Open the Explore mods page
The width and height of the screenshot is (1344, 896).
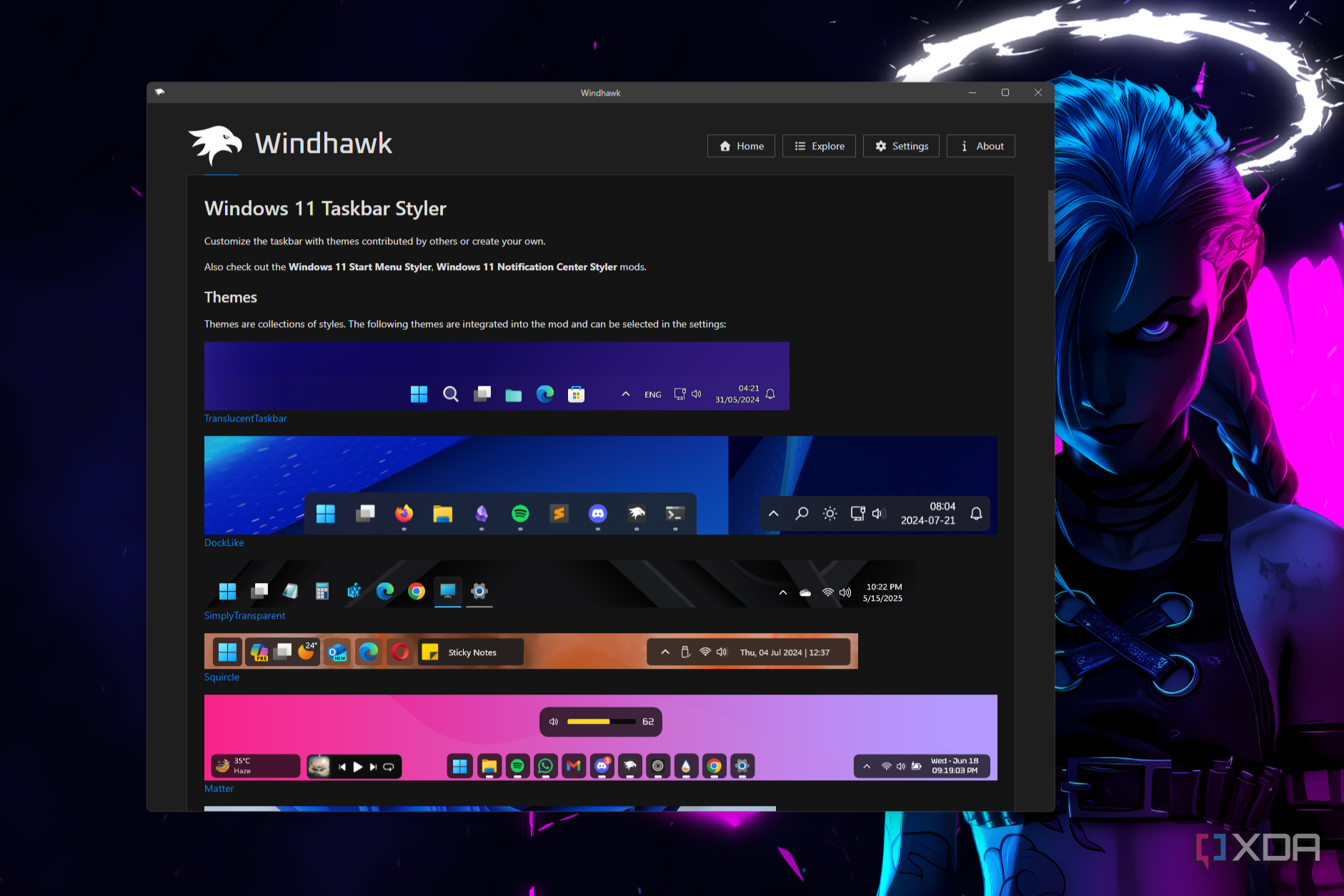(x=819, y=146)
